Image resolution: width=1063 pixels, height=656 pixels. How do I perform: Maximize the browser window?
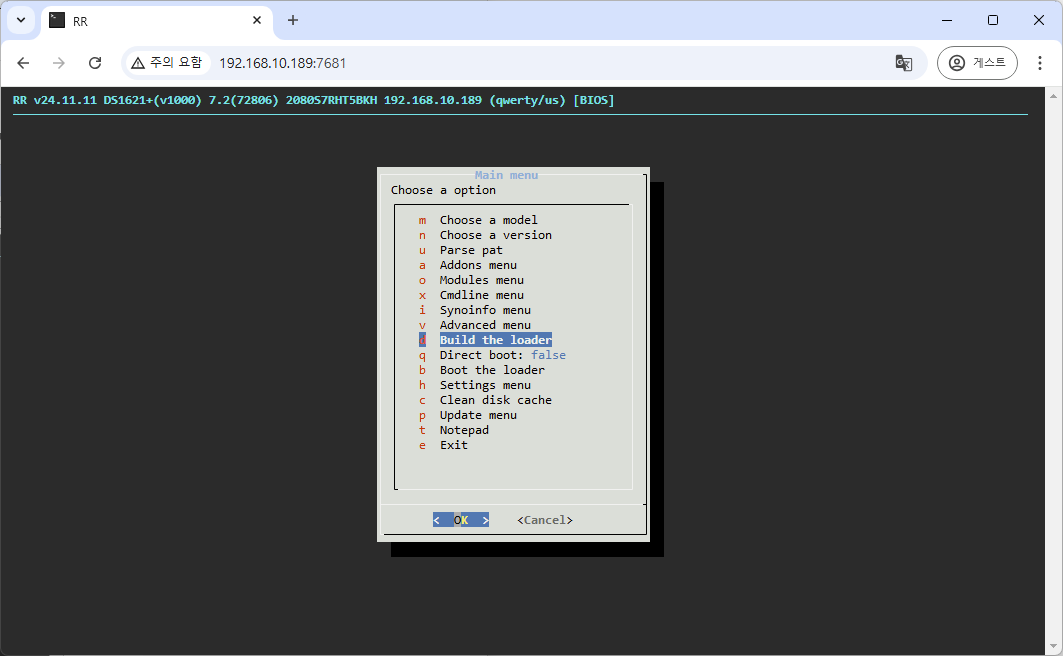tap(993, 20)
